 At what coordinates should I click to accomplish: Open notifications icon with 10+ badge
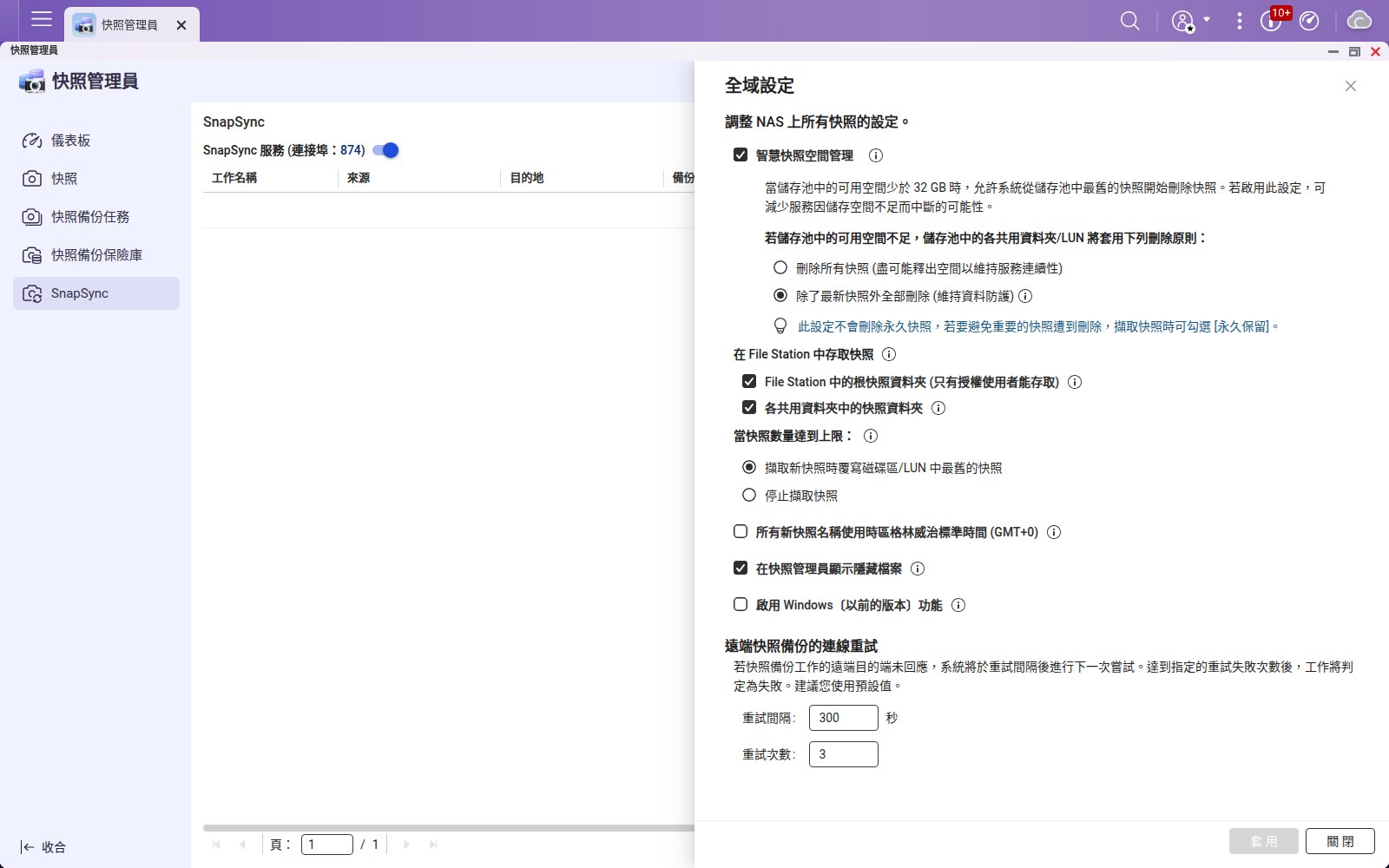[1274, 19]
